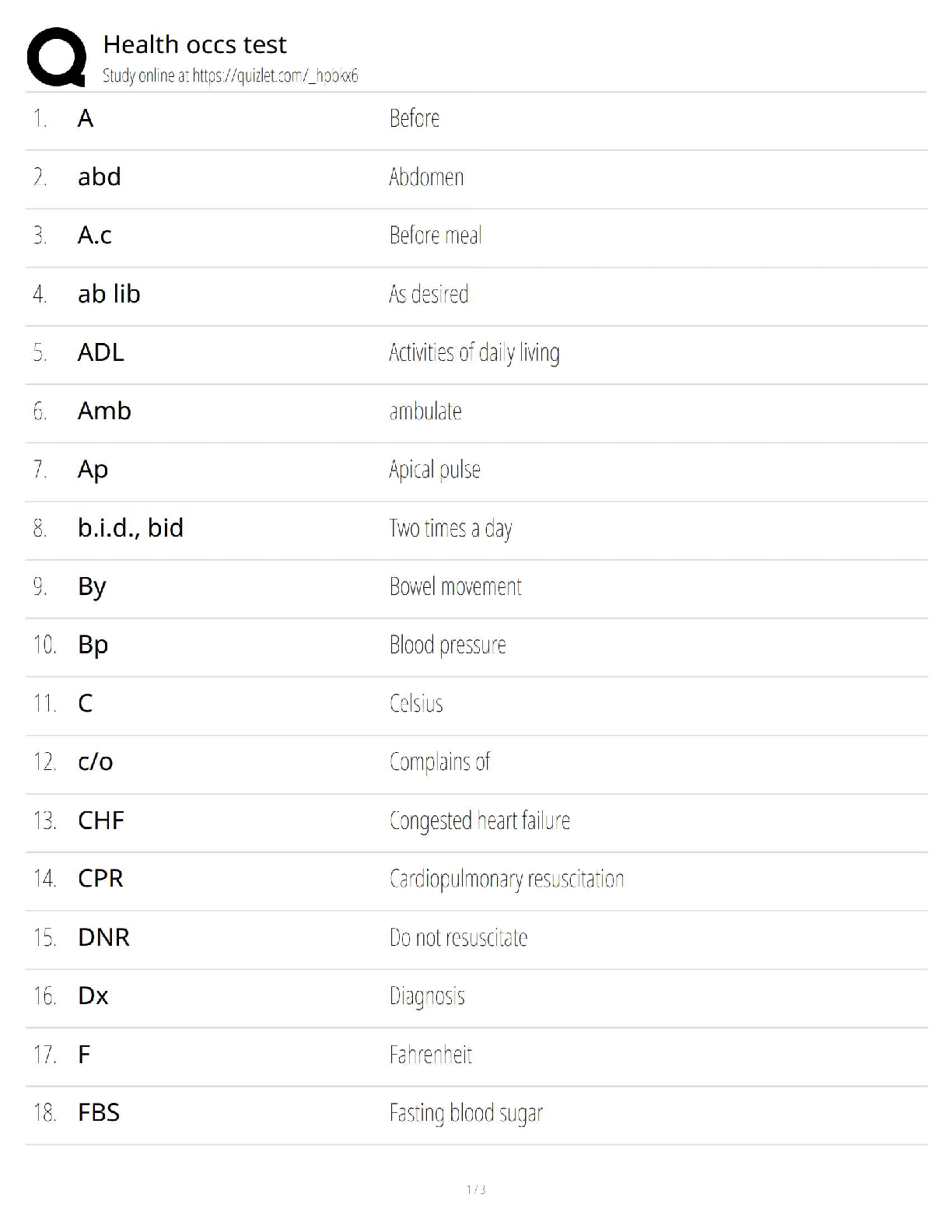
Task: Click the page number 1 / 3 indicator
Action: point(476,1189)
